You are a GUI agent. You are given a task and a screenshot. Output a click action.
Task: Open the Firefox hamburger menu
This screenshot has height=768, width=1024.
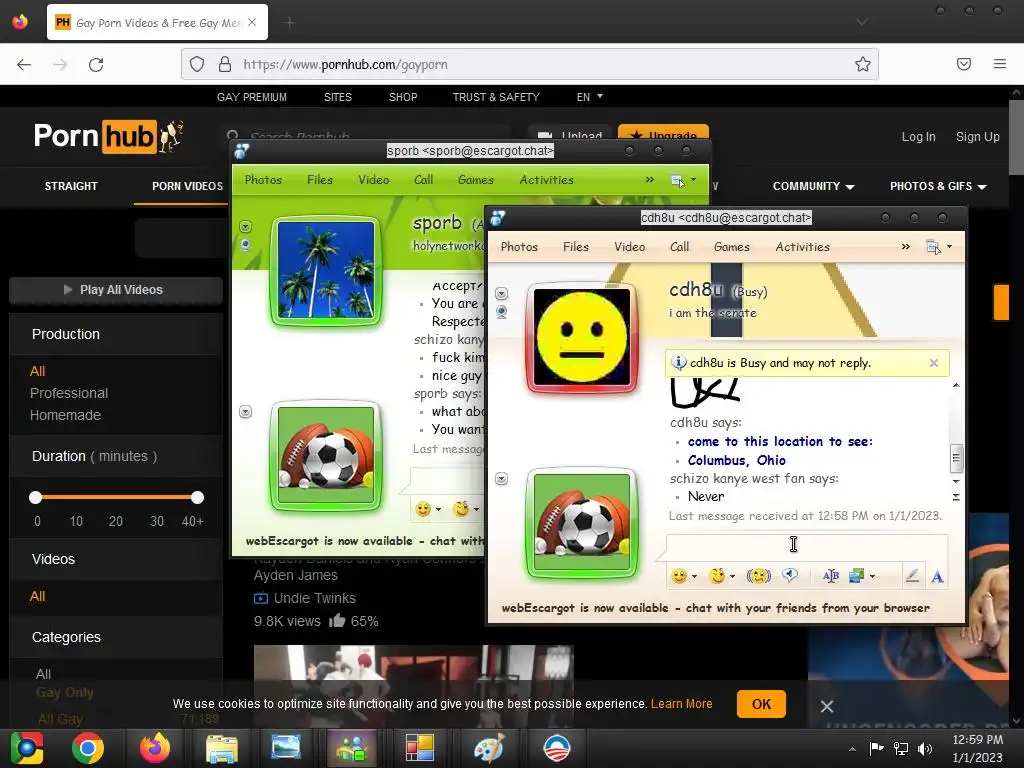coord(1000,64)
